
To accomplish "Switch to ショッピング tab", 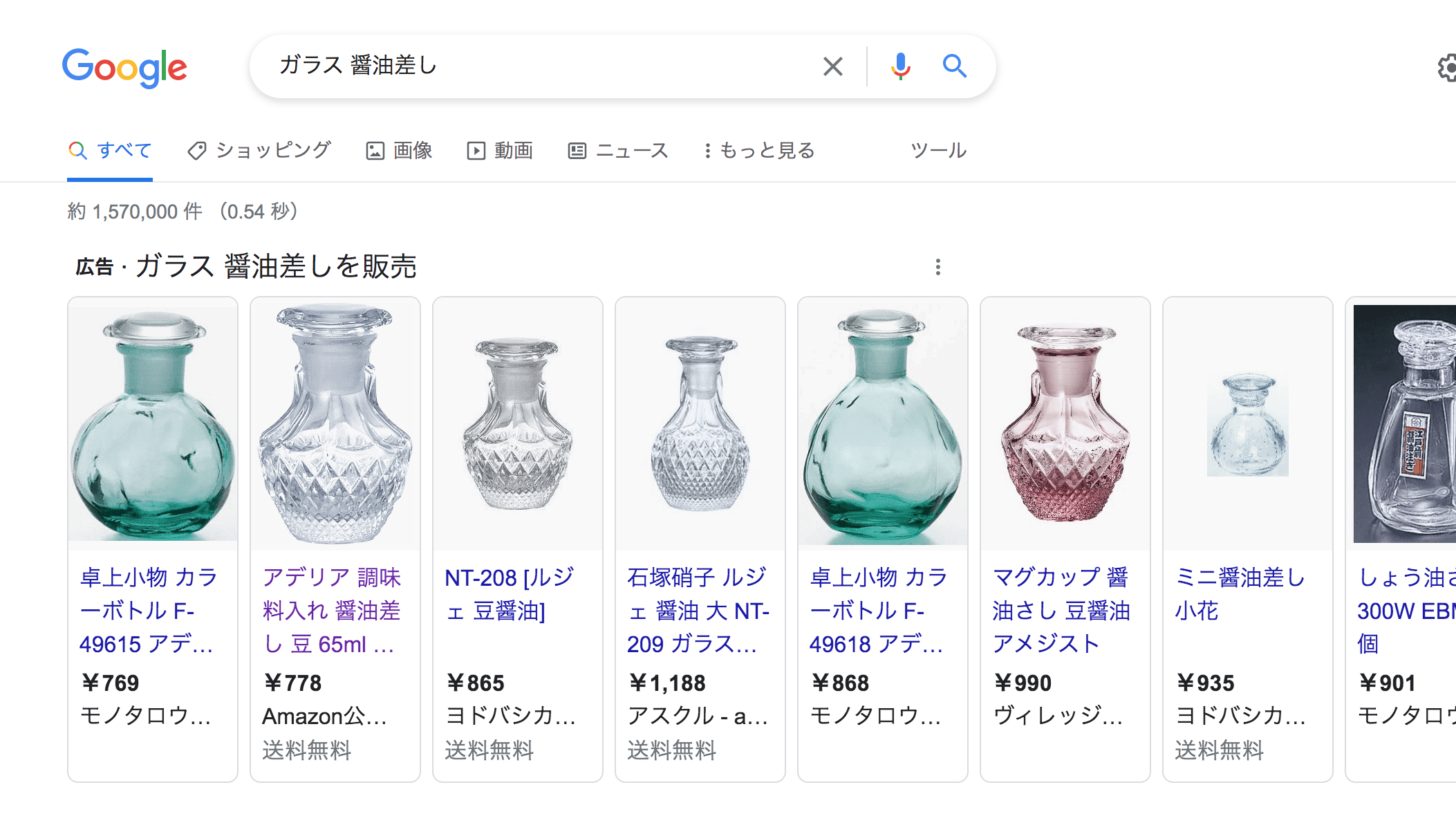I will click(260, 150).
